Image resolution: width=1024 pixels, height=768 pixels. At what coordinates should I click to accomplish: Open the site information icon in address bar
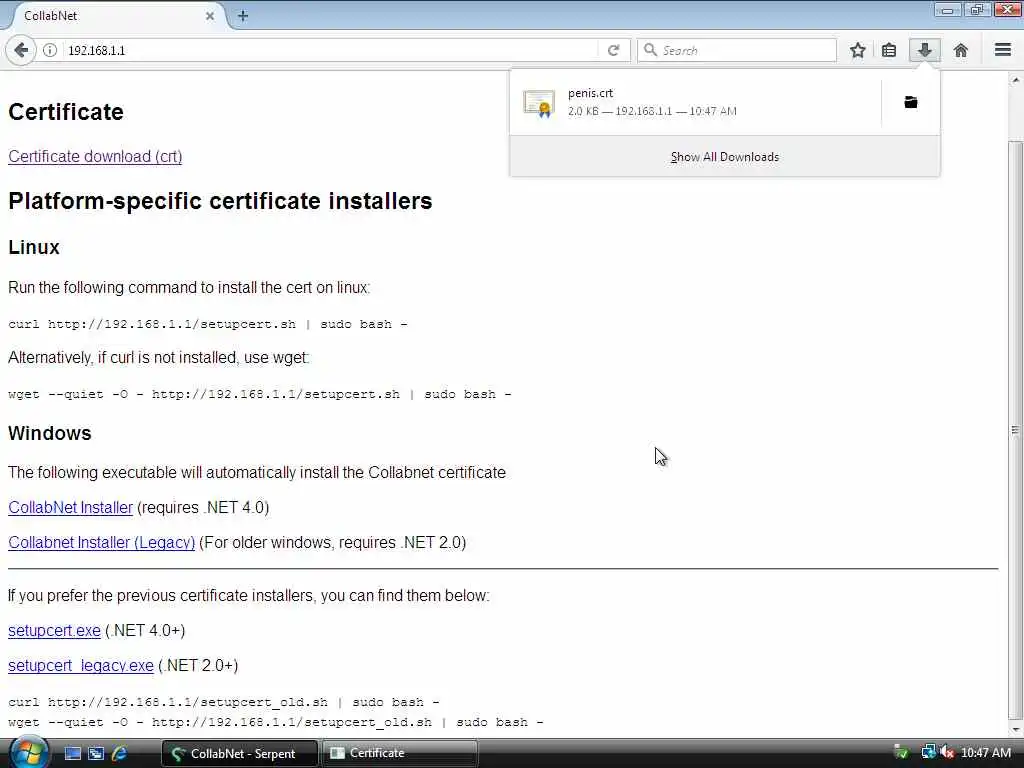point(50,50)
